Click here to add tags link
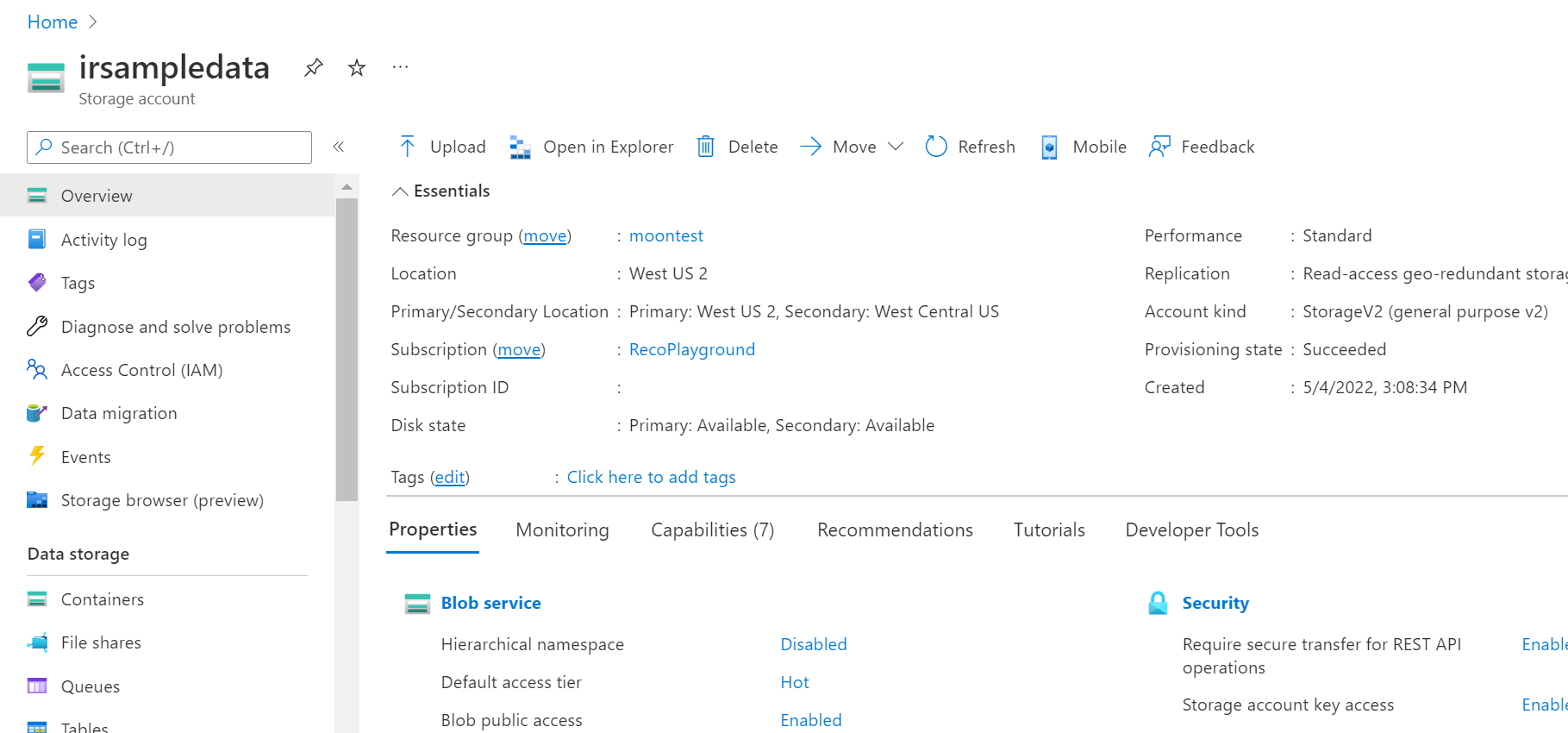The image size is (1568, 733). [652, 477]
